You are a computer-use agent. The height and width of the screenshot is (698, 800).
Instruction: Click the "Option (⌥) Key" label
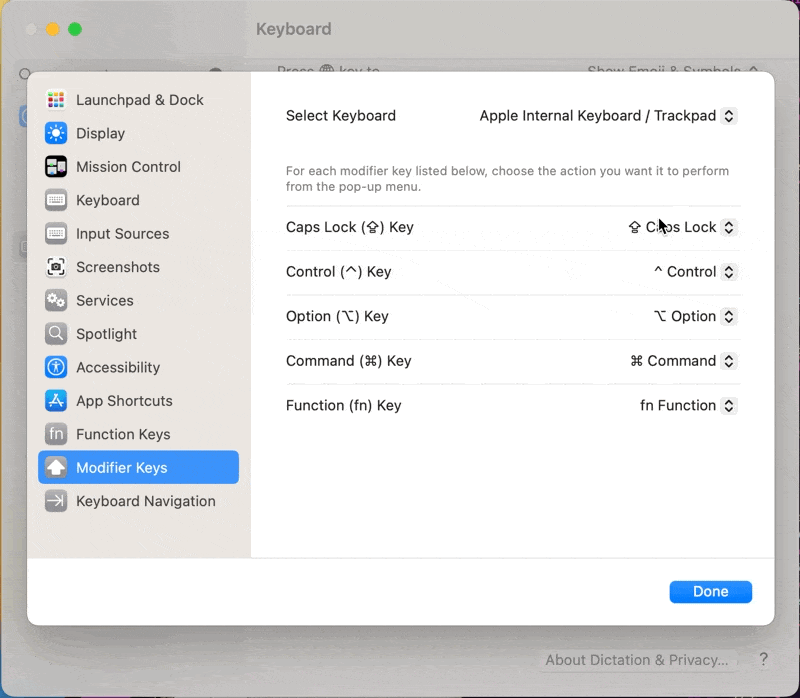[x=337, y=316]
